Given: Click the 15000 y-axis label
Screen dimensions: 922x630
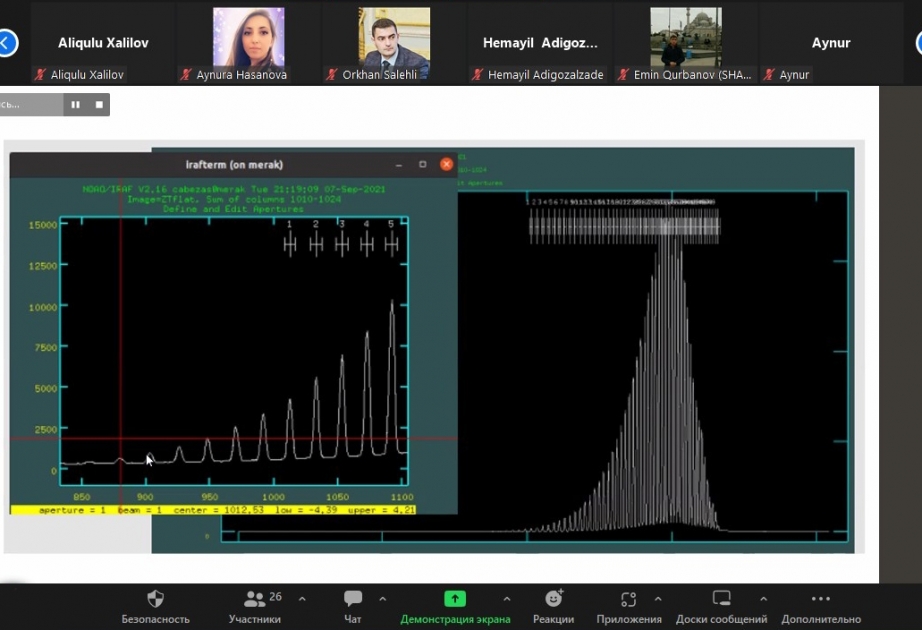Looking at the screenshot, I should 43,225.
